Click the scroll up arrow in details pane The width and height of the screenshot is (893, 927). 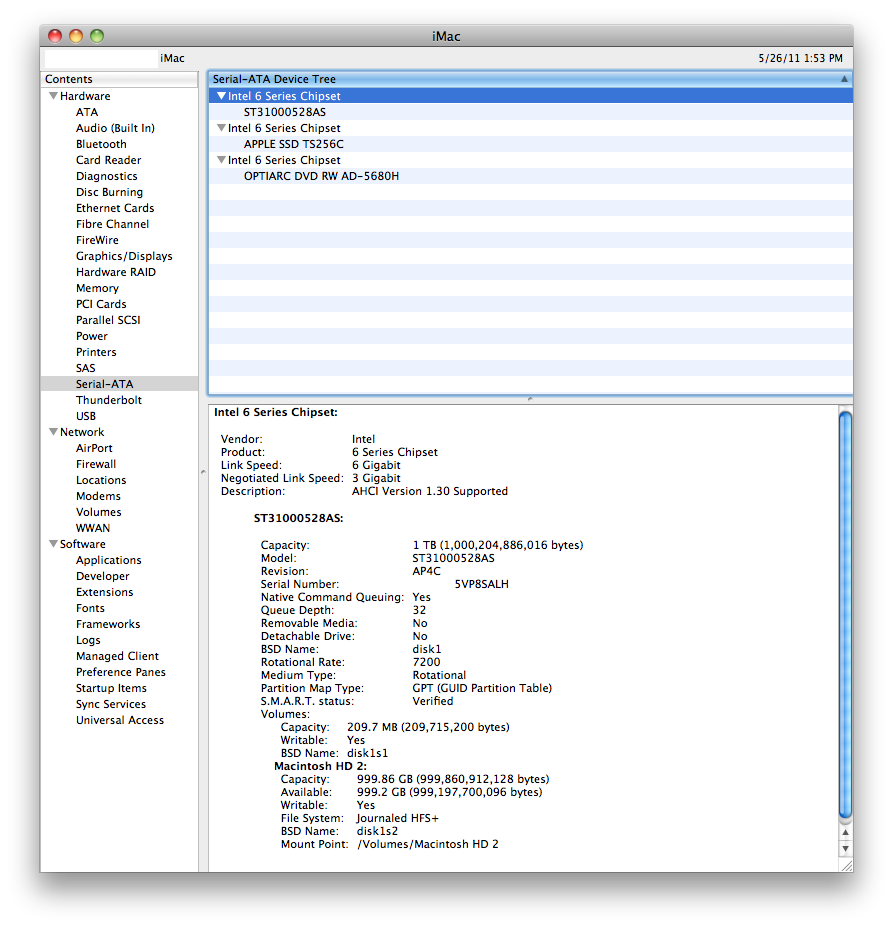pyautogui.click(x=846, y=832)
